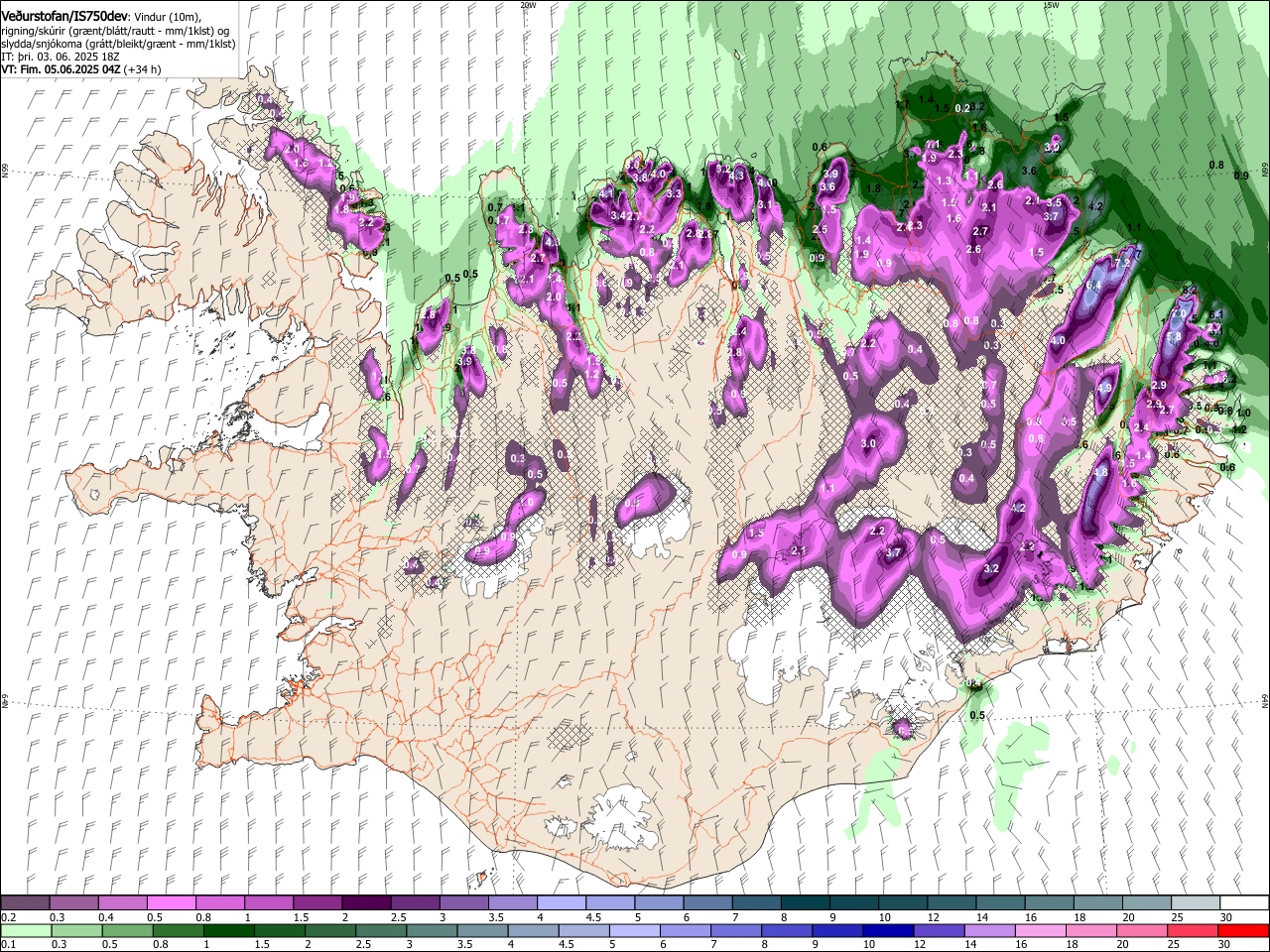
Task: Pick the dark teal 8–9 snow legend swatch
Action: pyautogui.click(x=804, y=903)
